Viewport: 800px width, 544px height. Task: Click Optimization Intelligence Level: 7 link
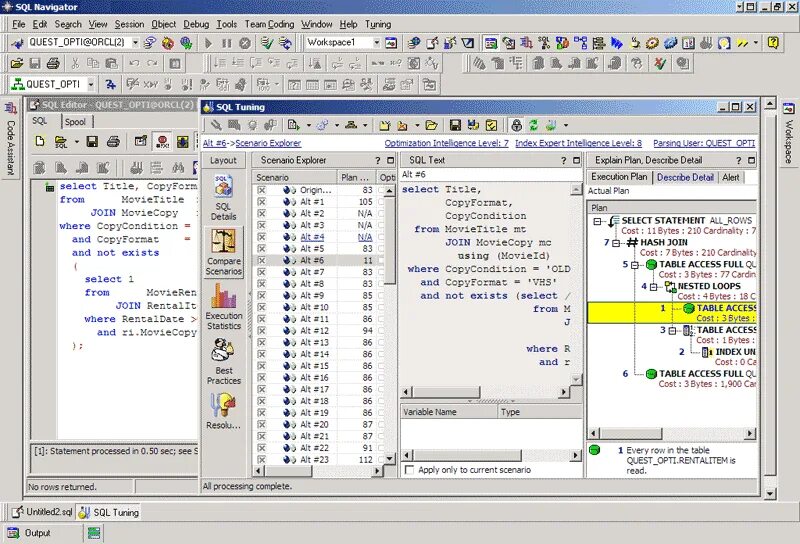tap(446, 143)
